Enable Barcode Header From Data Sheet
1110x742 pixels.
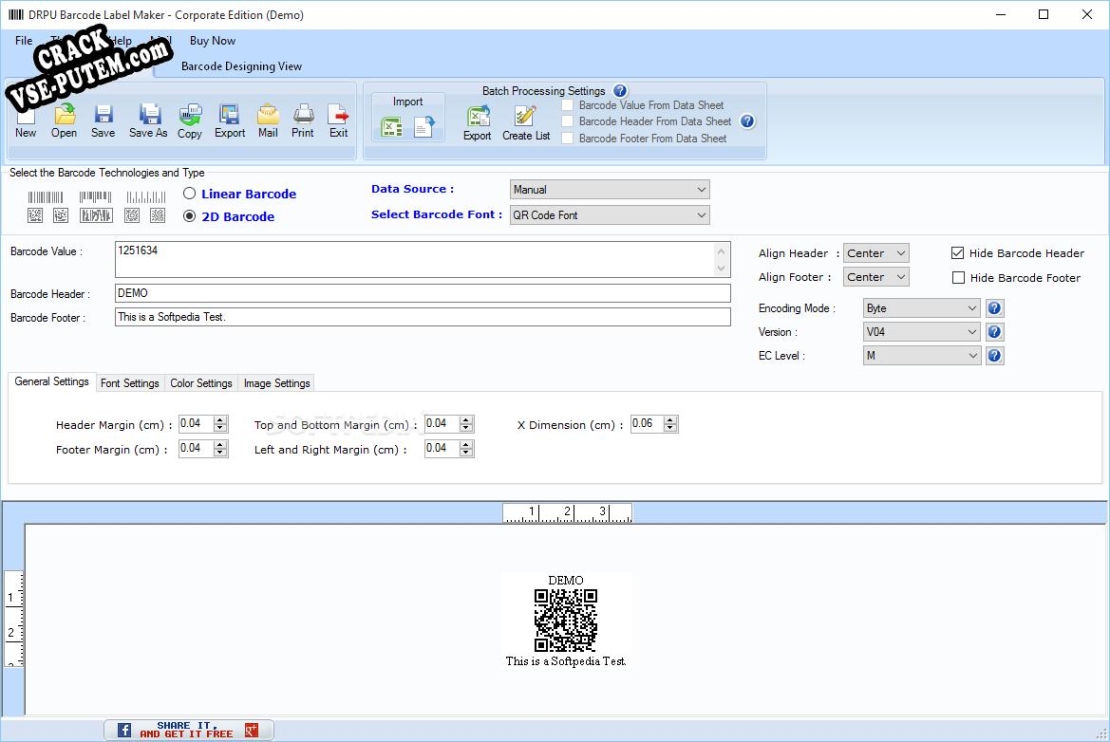tap(567, 121)
